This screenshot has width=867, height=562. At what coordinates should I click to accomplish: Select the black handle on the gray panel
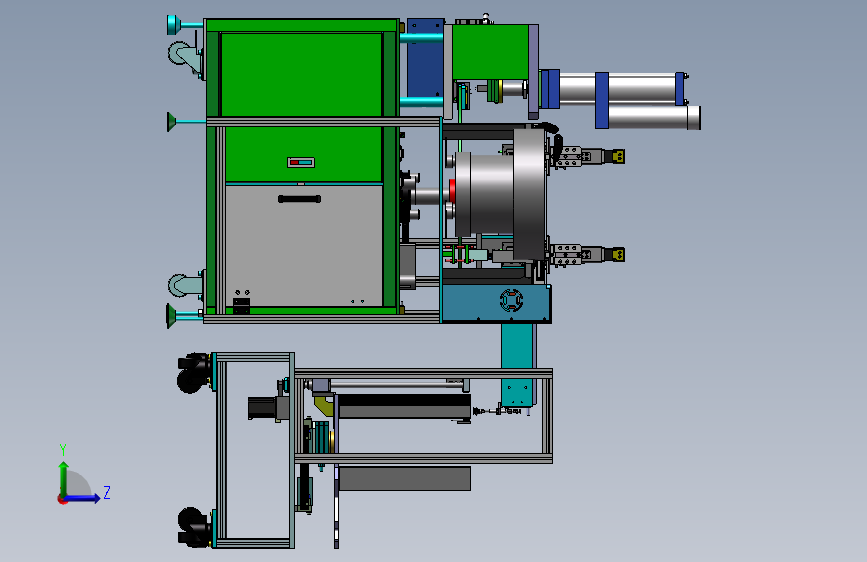click(299, 199)
